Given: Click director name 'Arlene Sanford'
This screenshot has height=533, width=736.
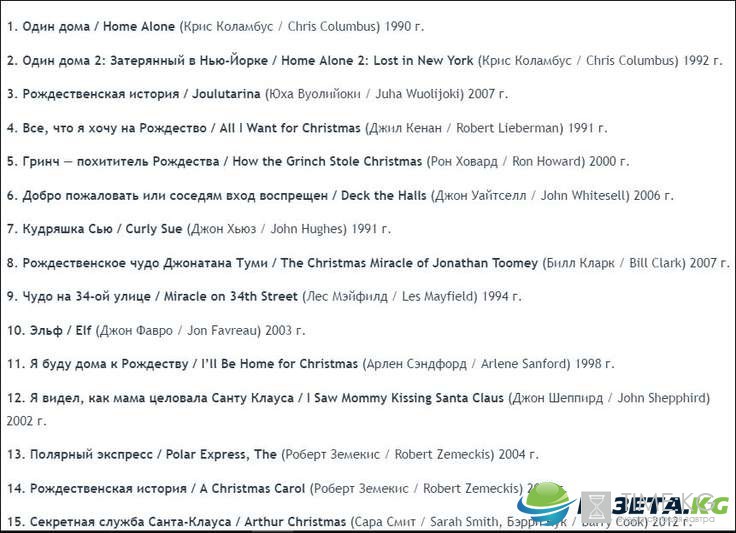Looking at the screenshot, I should [523, 364].
